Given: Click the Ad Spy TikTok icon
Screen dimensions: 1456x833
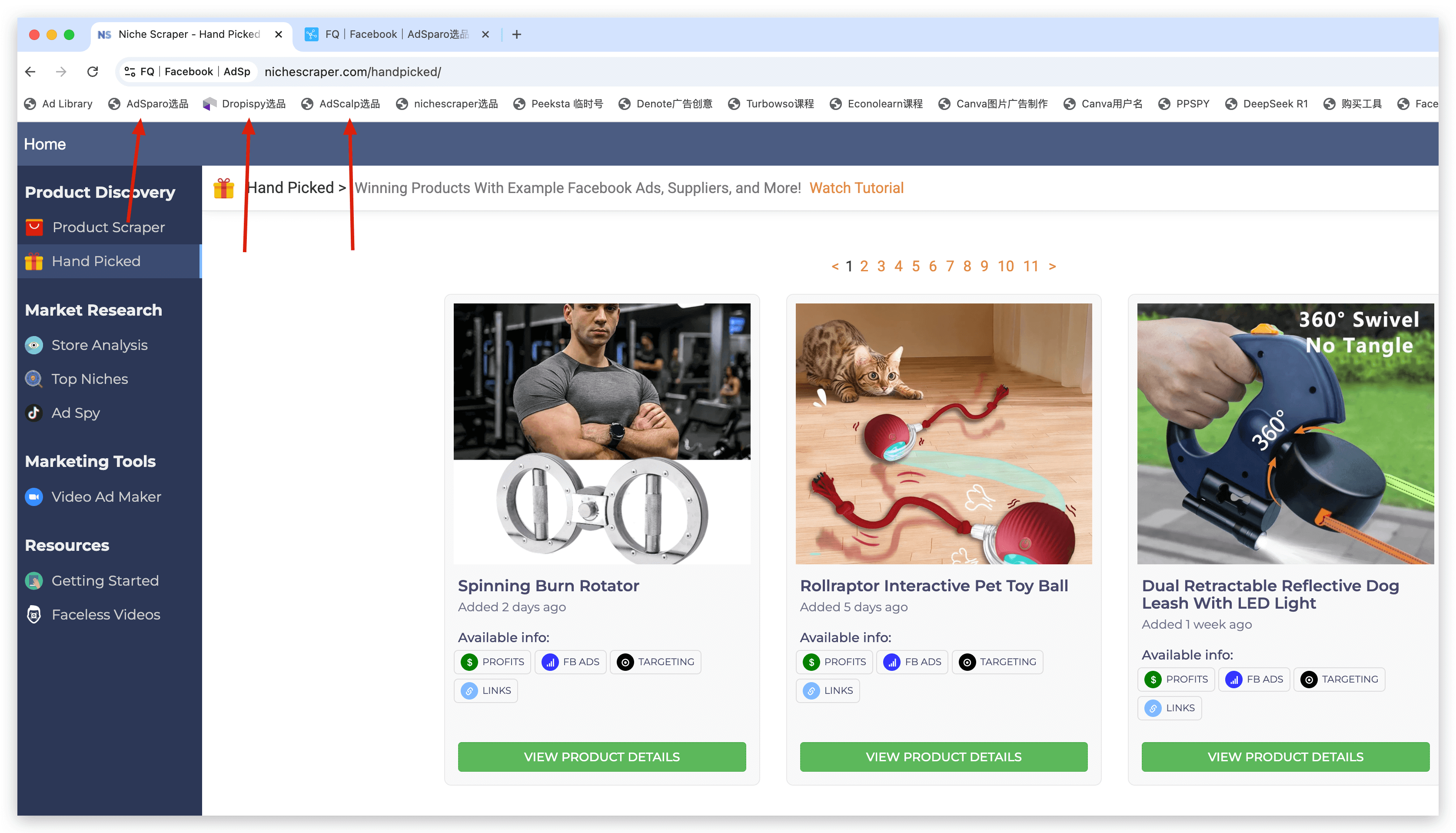Looking at the screenshot, I should pyautogui.click(x=34, y=413).
